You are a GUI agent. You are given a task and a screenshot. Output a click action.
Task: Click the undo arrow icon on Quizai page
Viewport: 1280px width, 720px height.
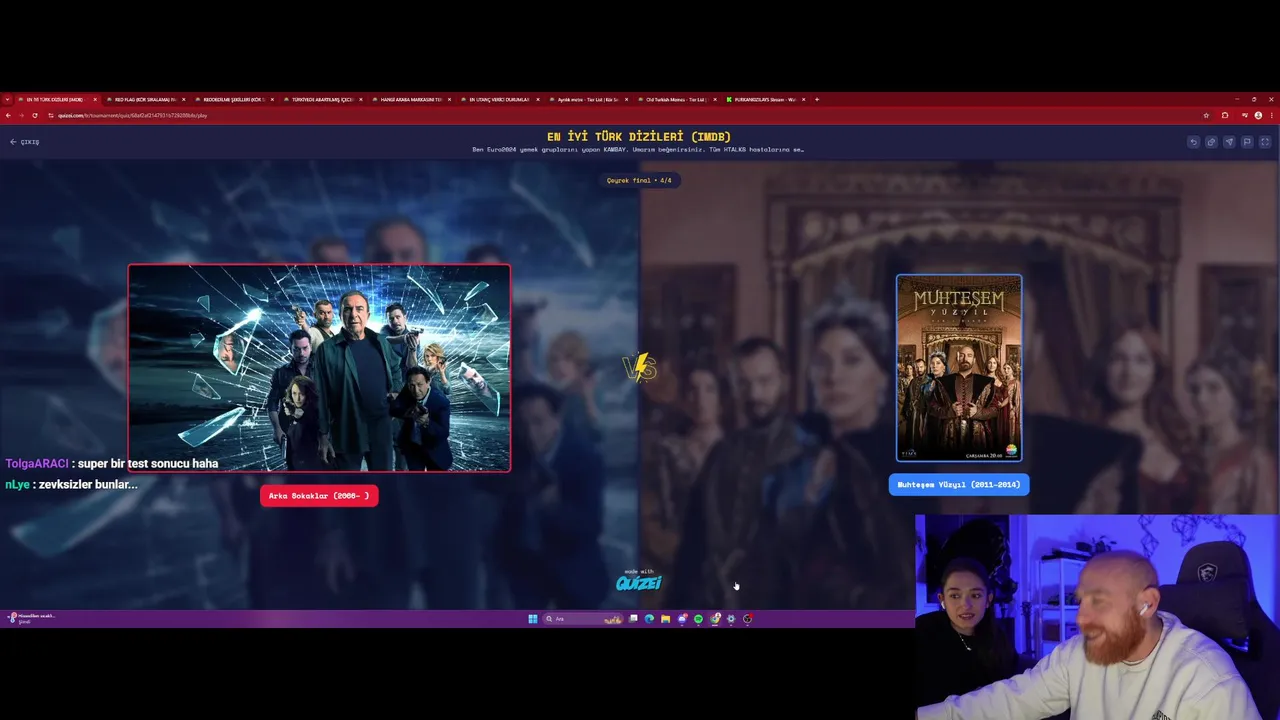point(1194,142)
